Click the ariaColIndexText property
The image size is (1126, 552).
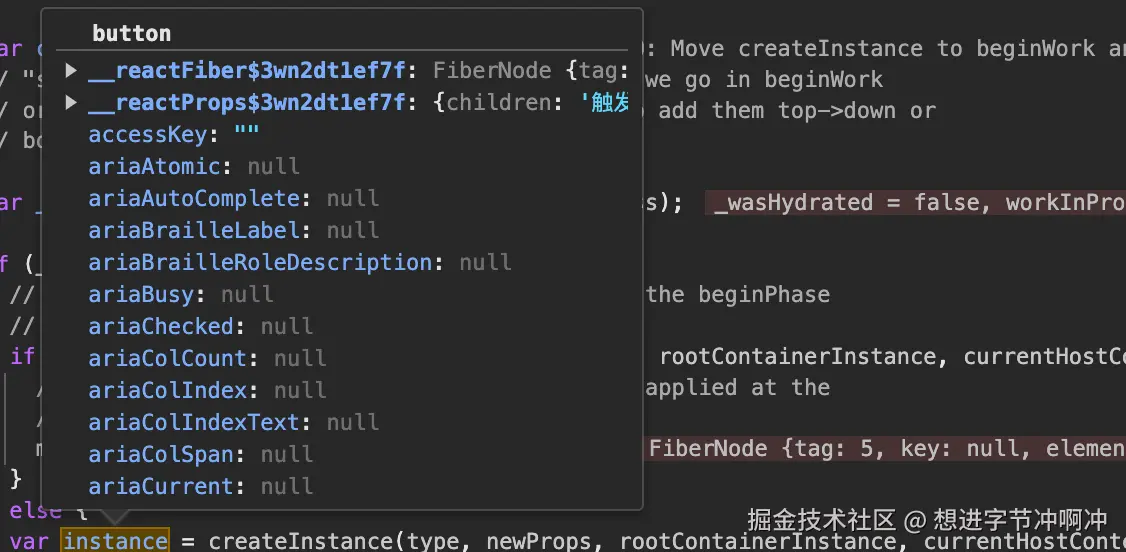(194, 423)
